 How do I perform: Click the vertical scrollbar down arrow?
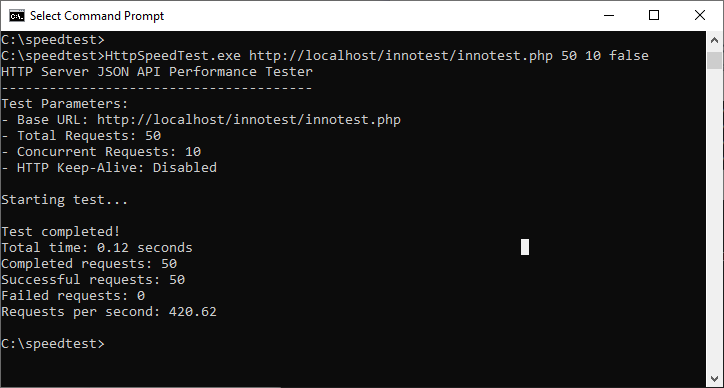pyautogui.click(x=714, y=380)
